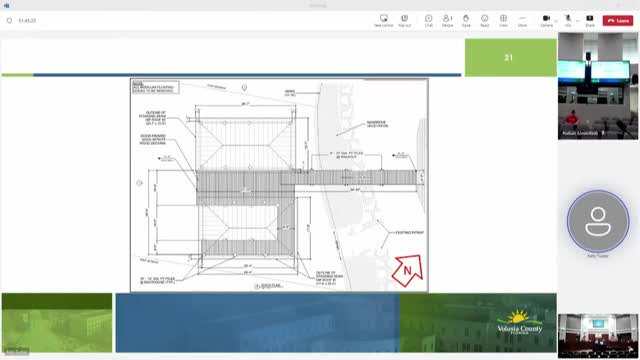Select the presenter video feed tile

[x=598, y=86]
